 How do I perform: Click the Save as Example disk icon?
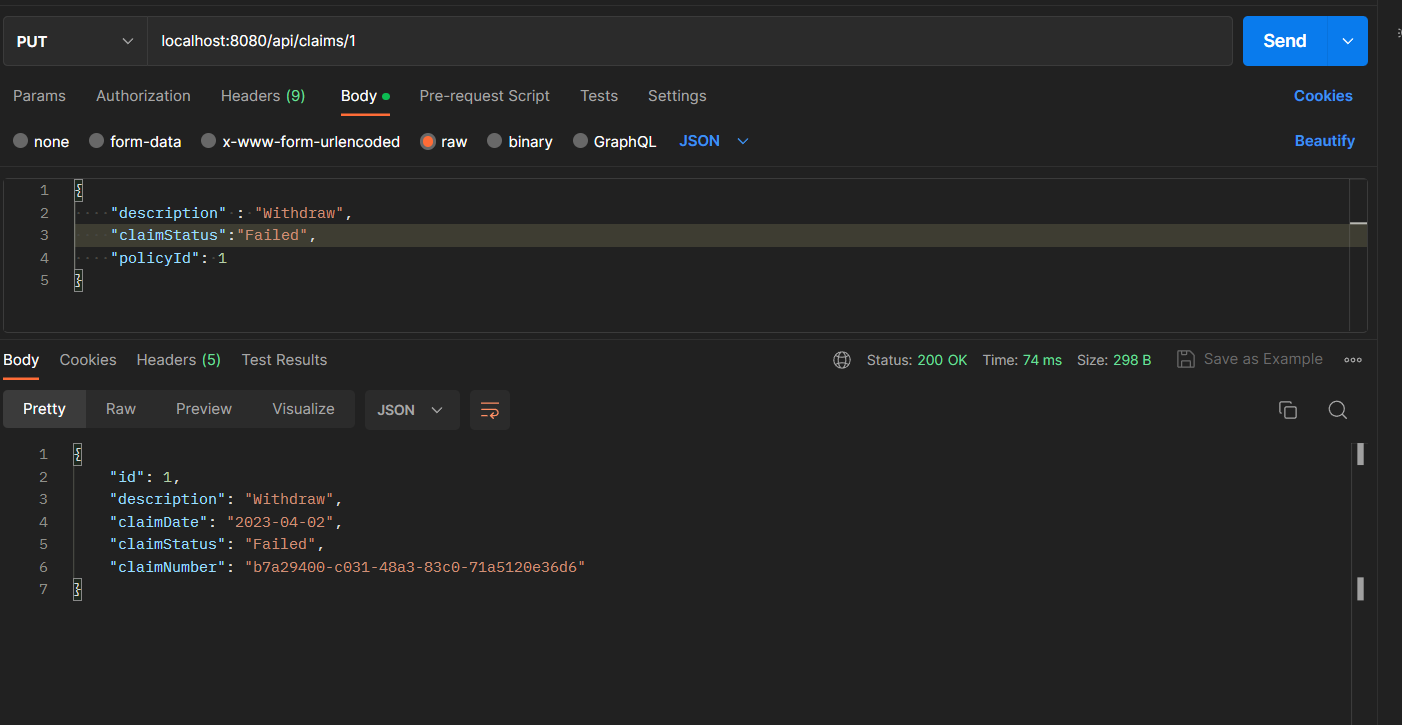(1186, 359)
